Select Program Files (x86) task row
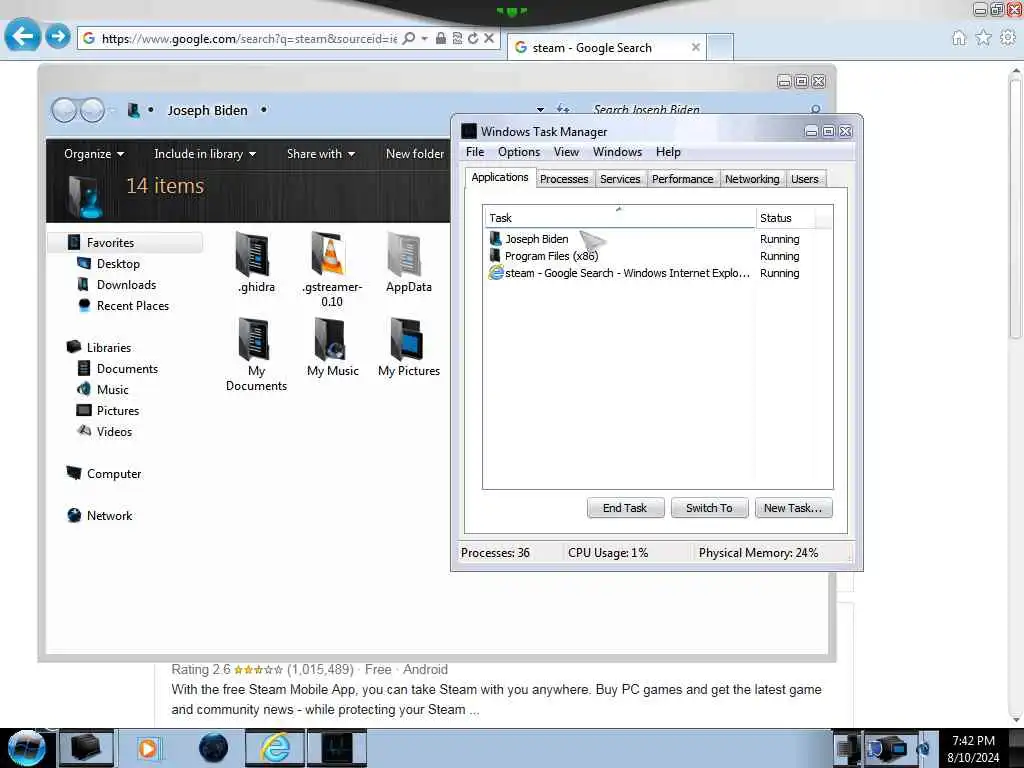The width and height of the screenshot is (1024, 768). [658, 256]
